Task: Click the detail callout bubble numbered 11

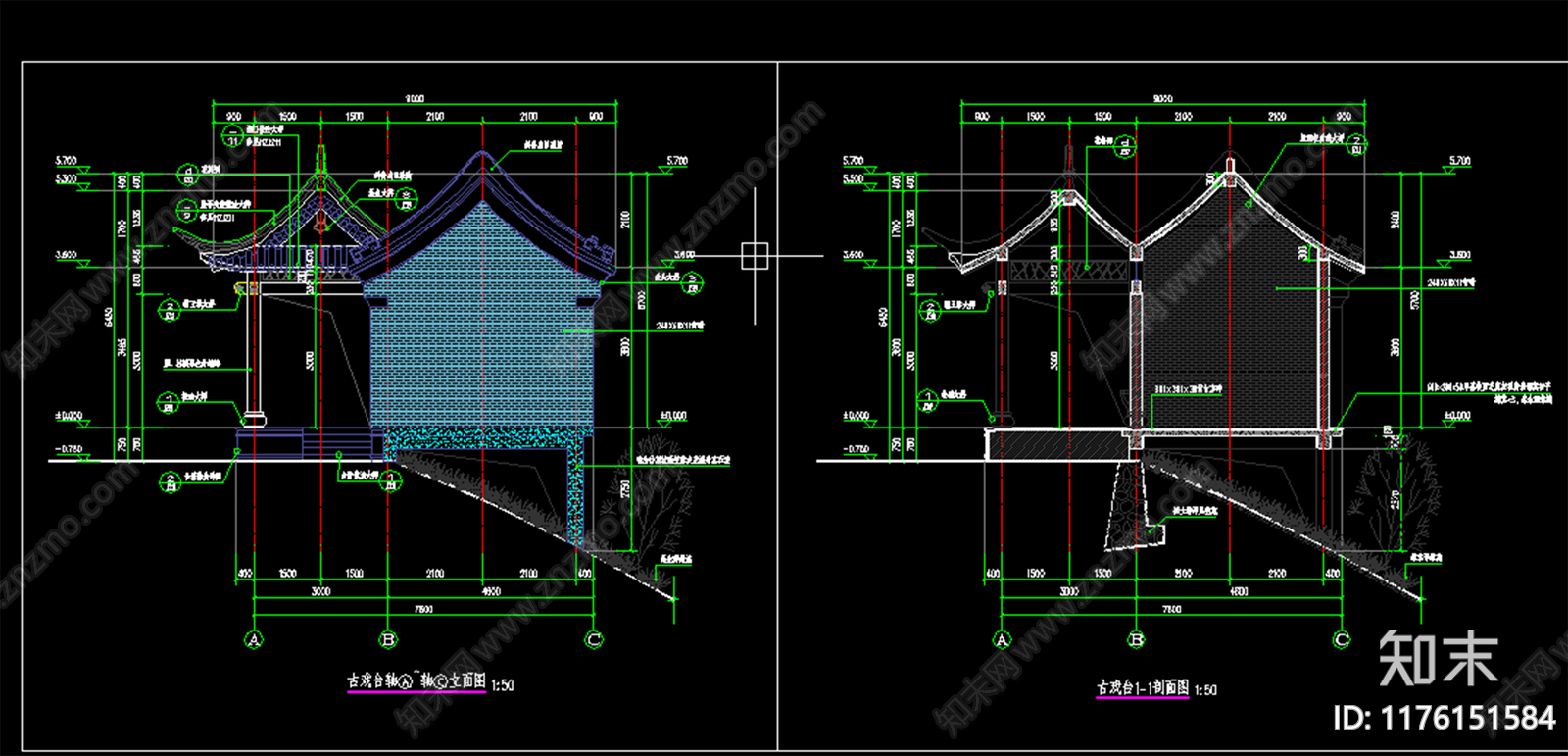Action: pyautogui.click(x=233, y=137)
